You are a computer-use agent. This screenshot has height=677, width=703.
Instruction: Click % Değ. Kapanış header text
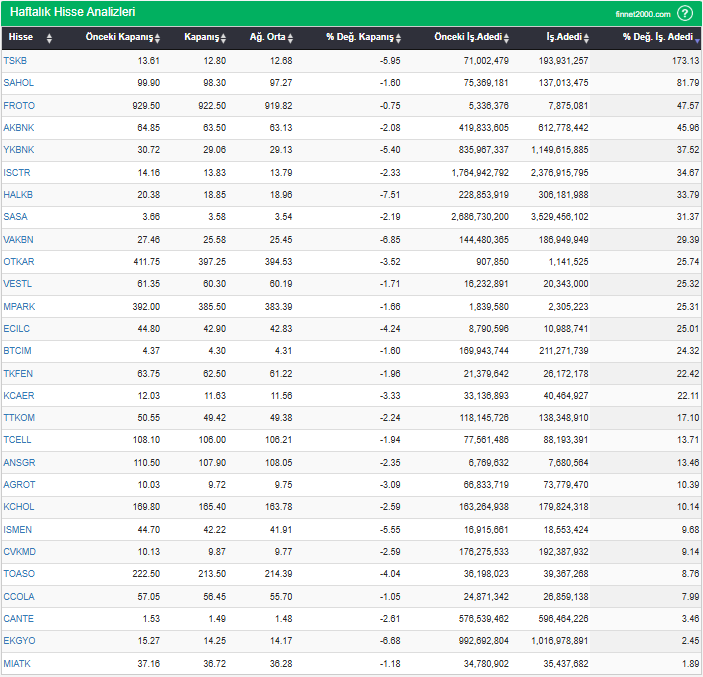point(360,37)
